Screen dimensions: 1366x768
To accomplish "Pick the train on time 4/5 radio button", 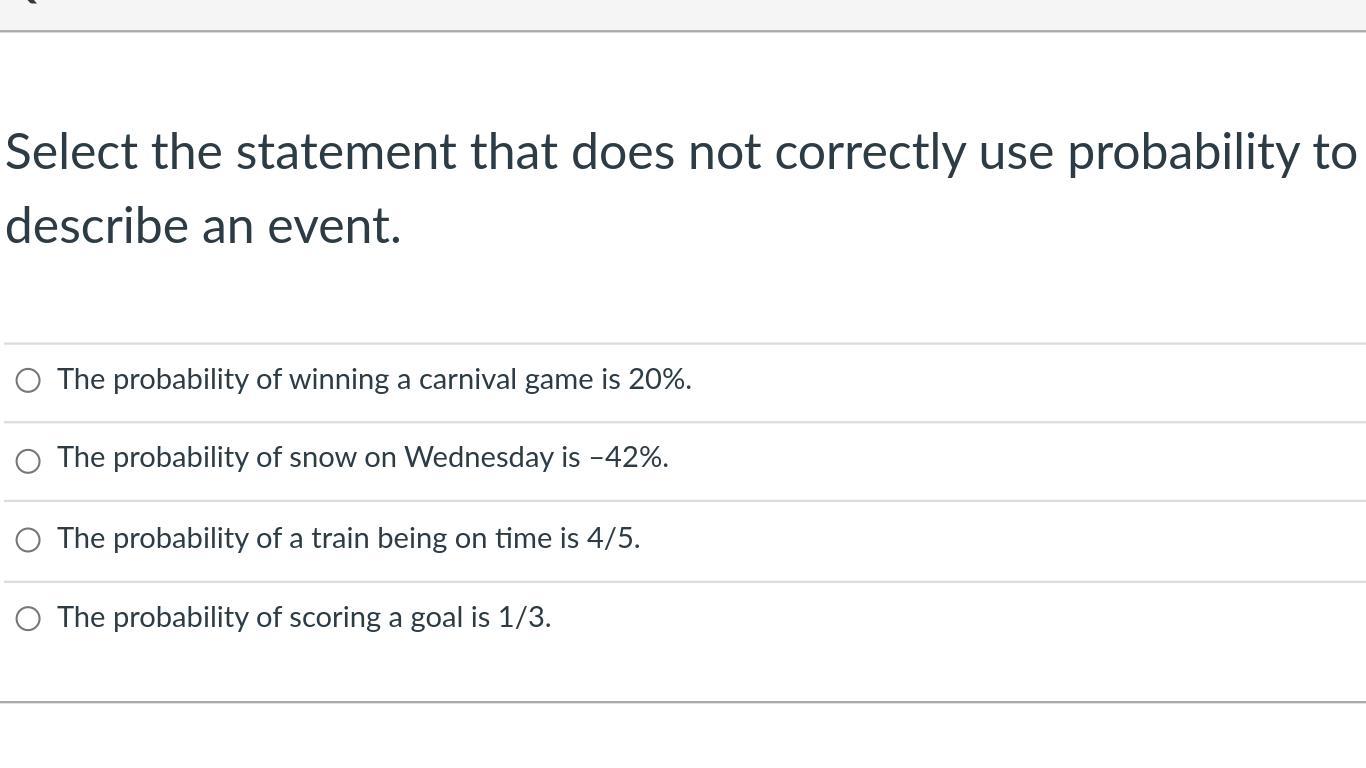I will pos(28,540).
